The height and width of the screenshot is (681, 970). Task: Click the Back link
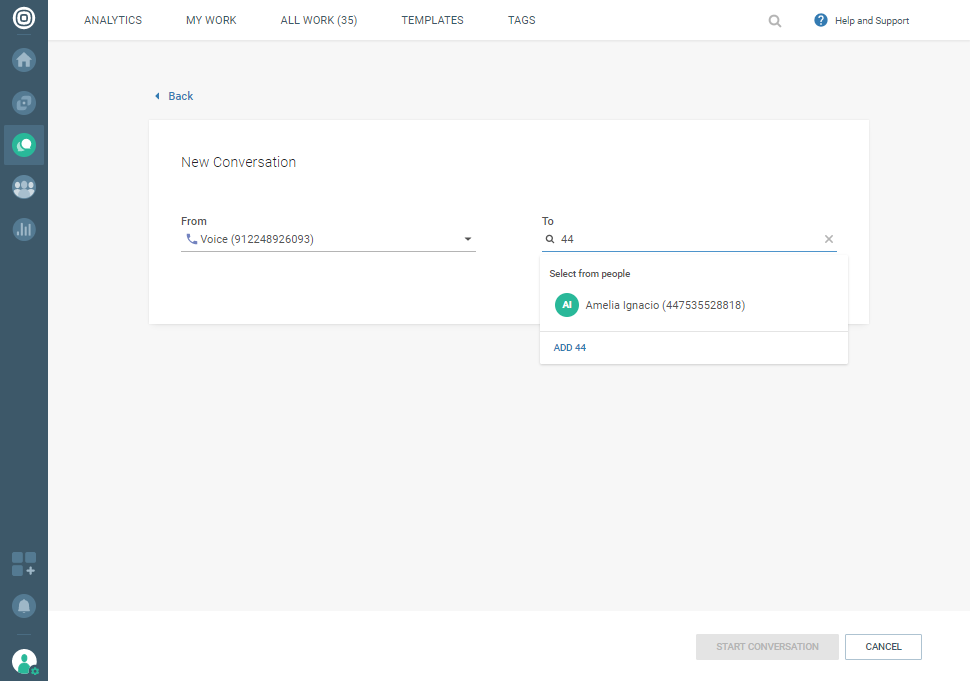(x=180, y=96)
